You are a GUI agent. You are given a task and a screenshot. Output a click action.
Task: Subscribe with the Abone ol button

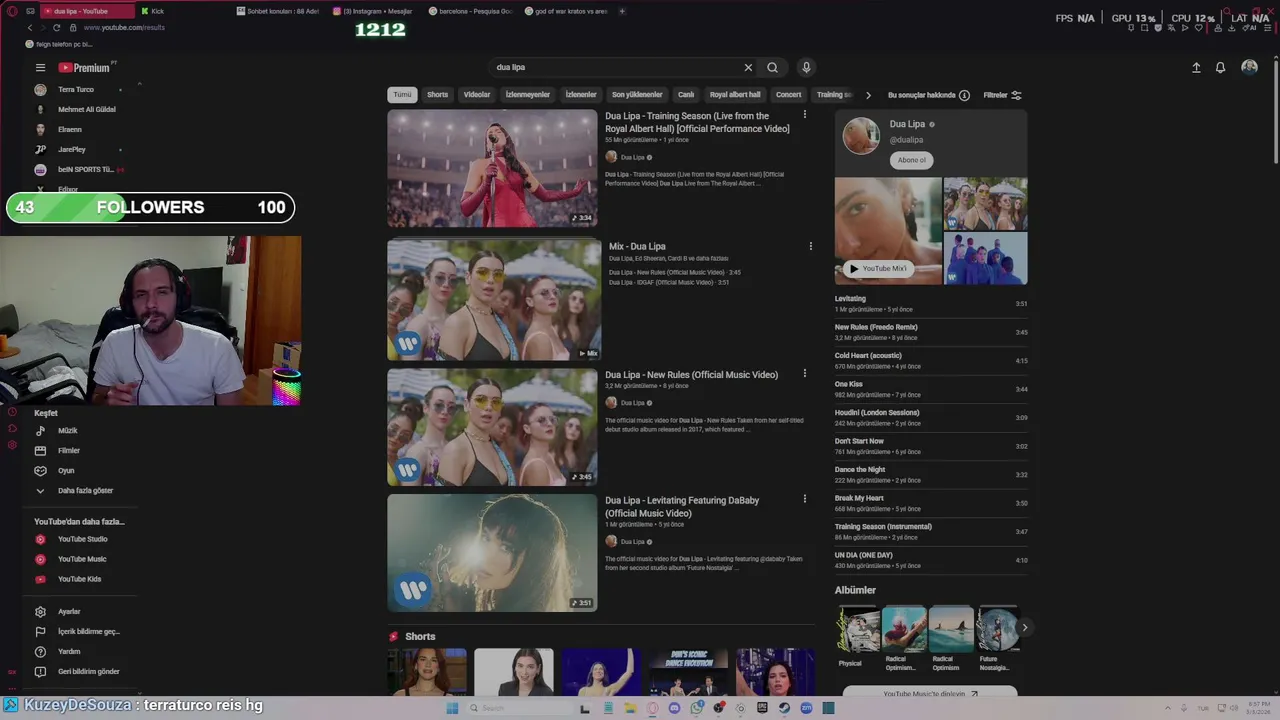coord(911,160)
